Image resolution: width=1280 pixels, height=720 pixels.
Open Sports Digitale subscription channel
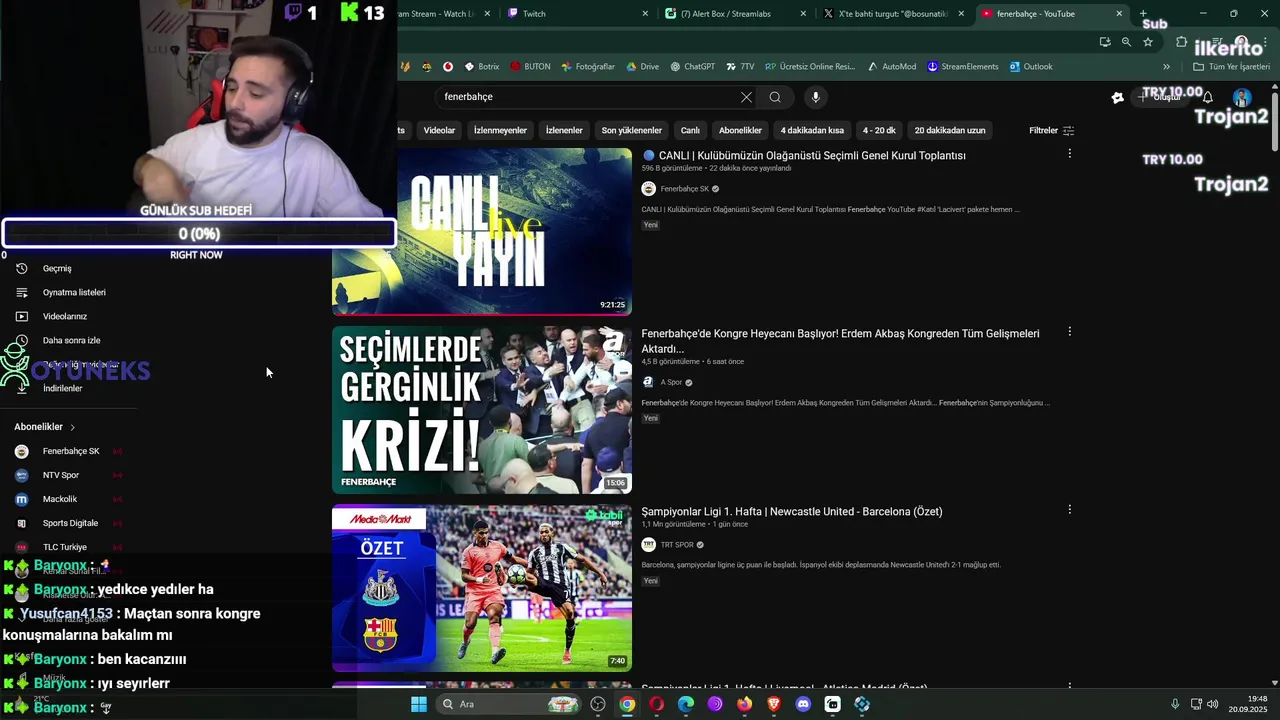point(68,523)
